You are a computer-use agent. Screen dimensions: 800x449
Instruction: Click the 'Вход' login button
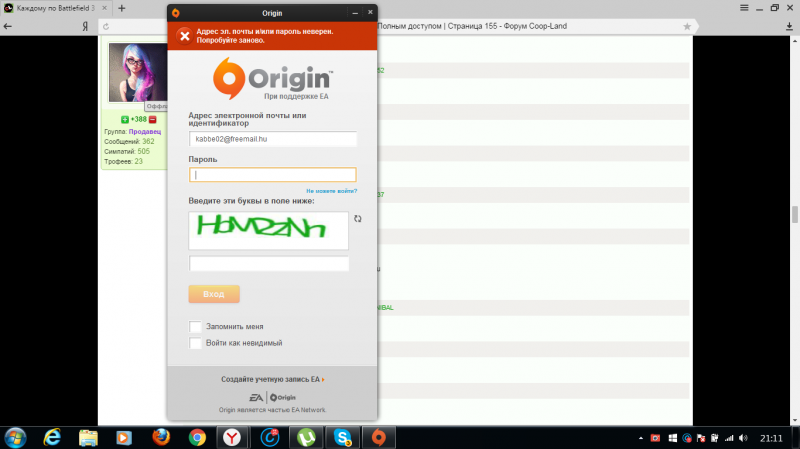click(214, 294)
